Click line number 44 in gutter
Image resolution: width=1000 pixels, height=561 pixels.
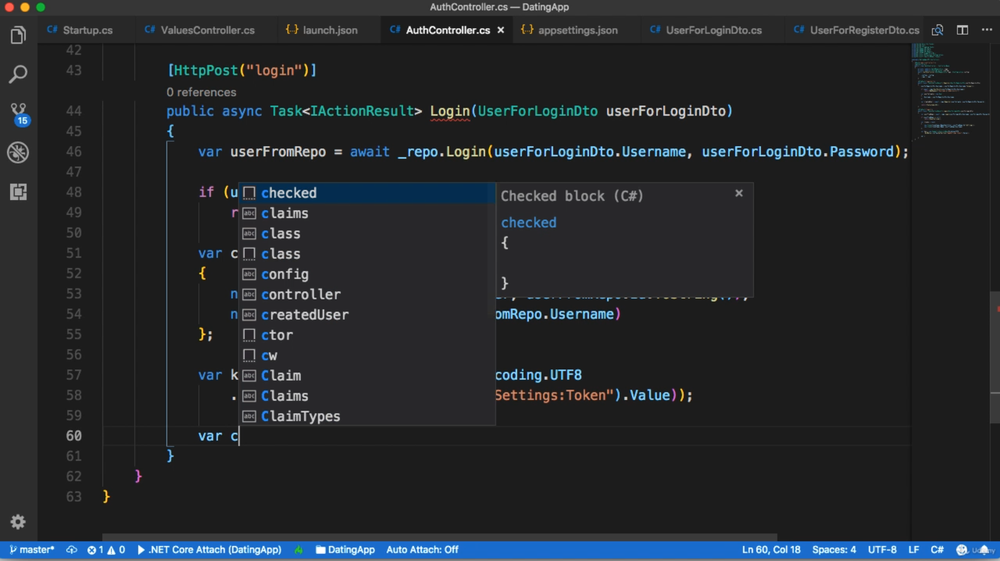coord(73,111)
